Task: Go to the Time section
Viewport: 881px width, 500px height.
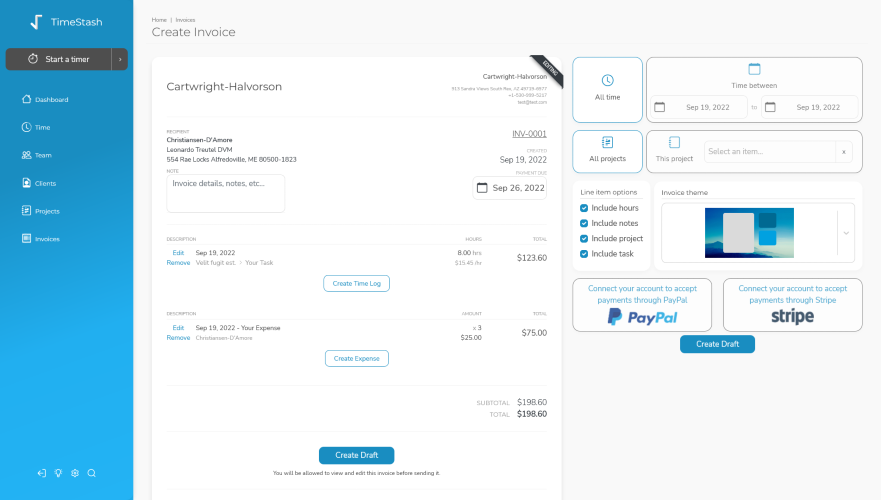Action: 36,128
